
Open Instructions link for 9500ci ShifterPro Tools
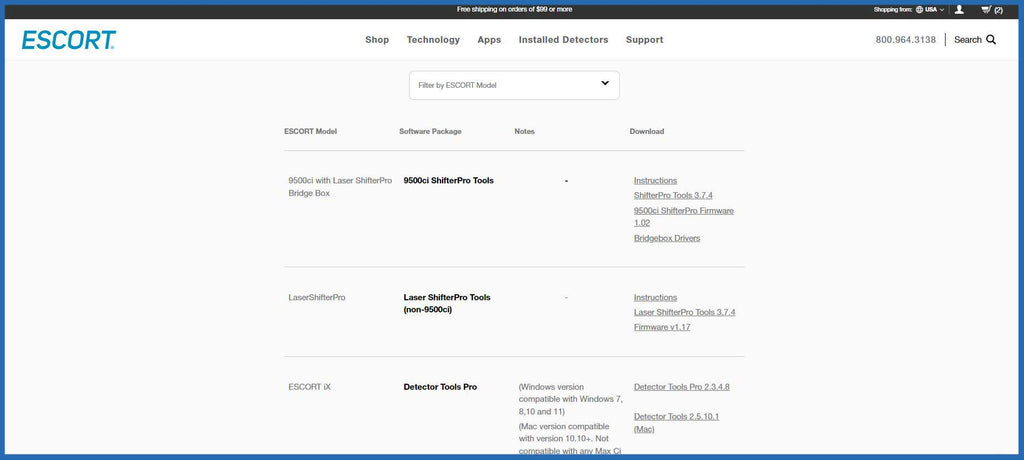pyautogui.click(x=655, y=181)
